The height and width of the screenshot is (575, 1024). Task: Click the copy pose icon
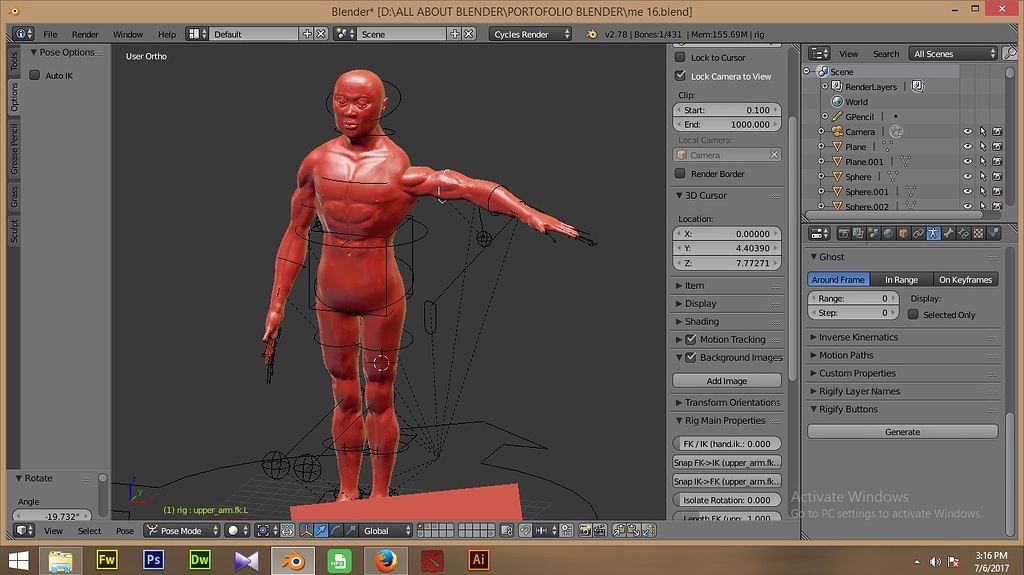(x=620, y=531)
